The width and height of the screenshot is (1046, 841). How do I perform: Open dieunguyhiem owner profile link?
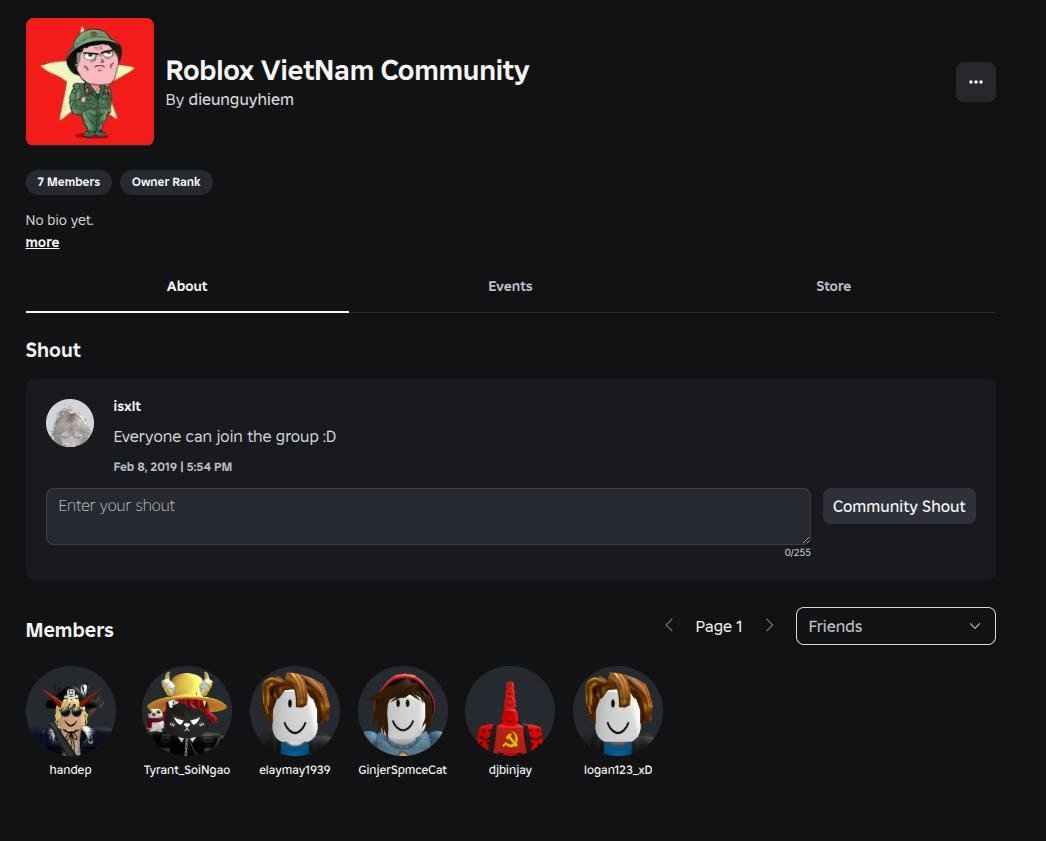click(241, 99)
